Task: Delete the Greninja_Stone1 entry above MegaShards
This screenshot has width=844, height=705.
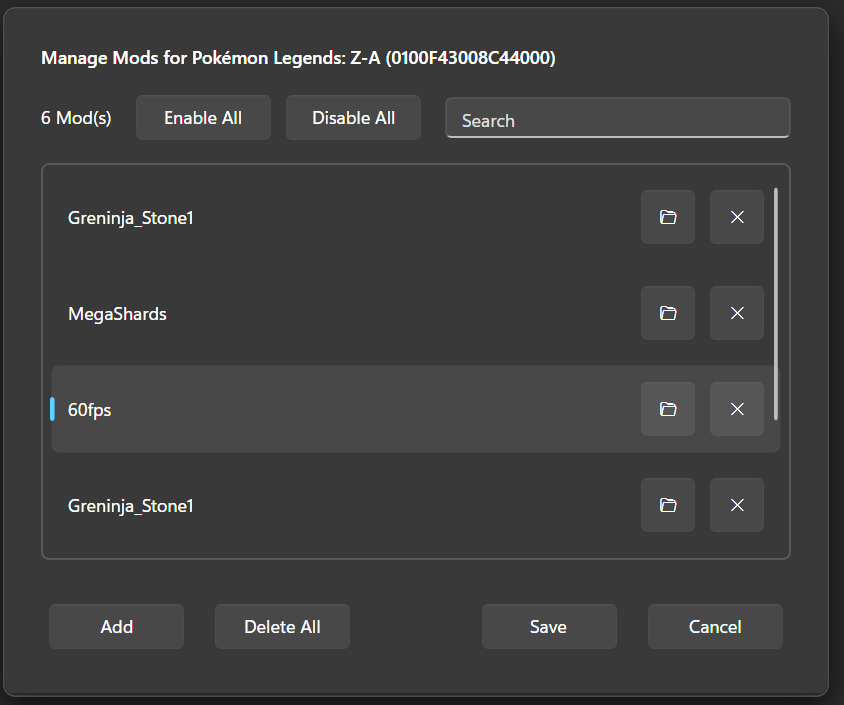Action: (x=737, y=217)
